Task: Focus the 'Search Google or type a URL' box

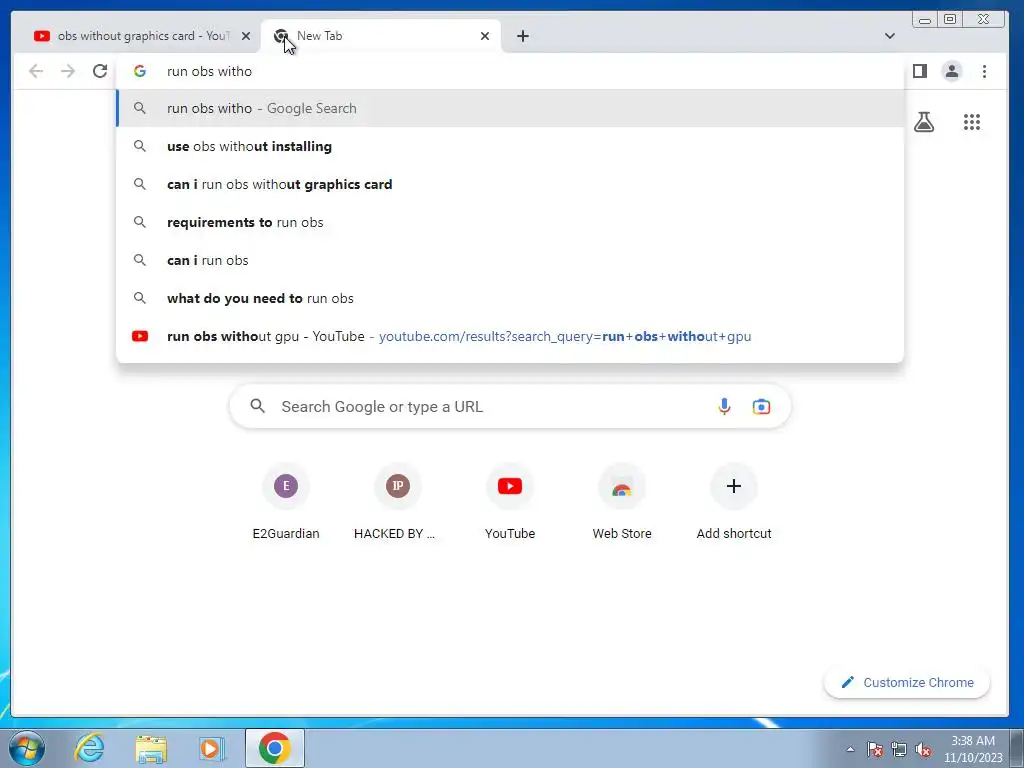Action: pos(510,407)
